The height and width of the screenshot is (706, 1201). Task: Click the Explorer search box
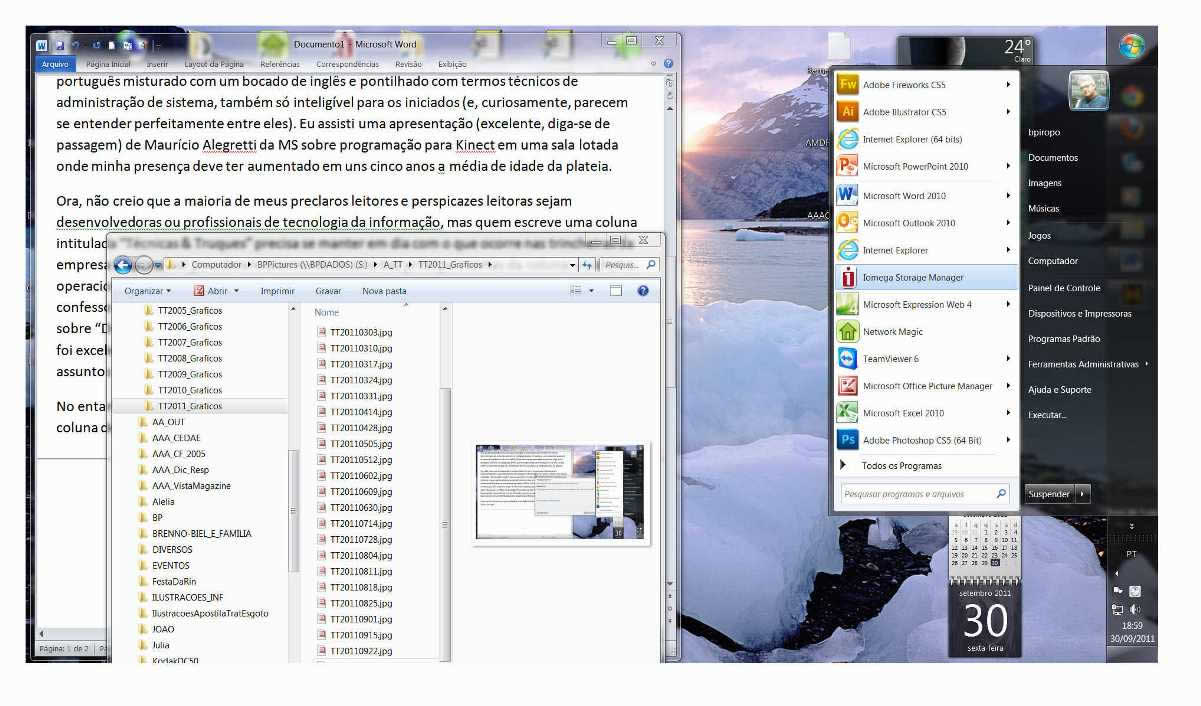(630, 265)
